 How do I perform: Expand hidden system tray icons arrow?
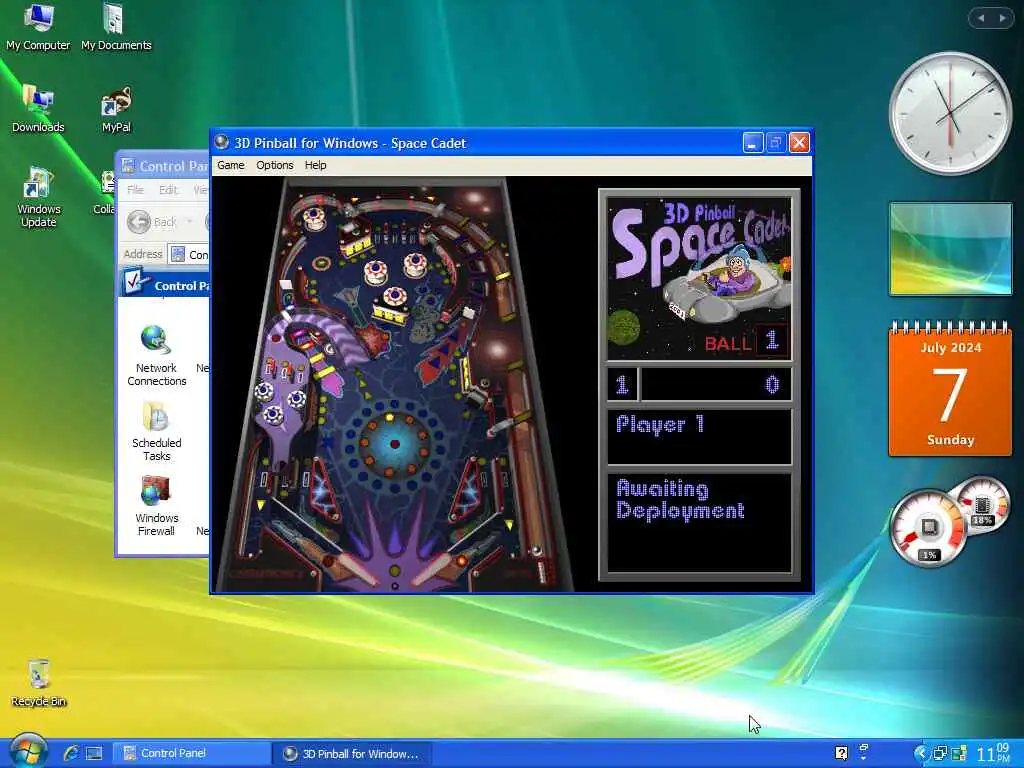(920, 753)
